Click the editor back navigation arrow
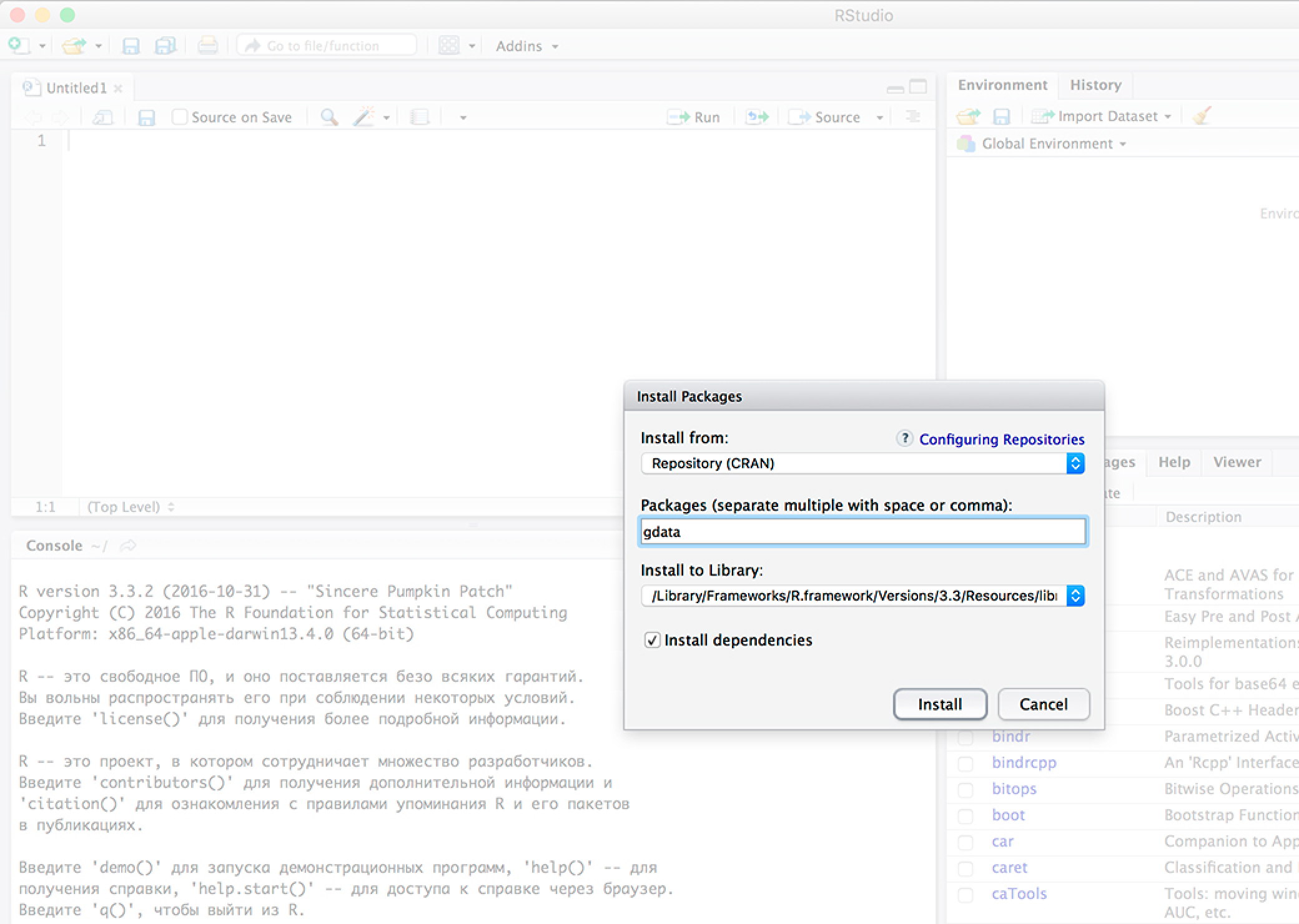 pos(34,117)
